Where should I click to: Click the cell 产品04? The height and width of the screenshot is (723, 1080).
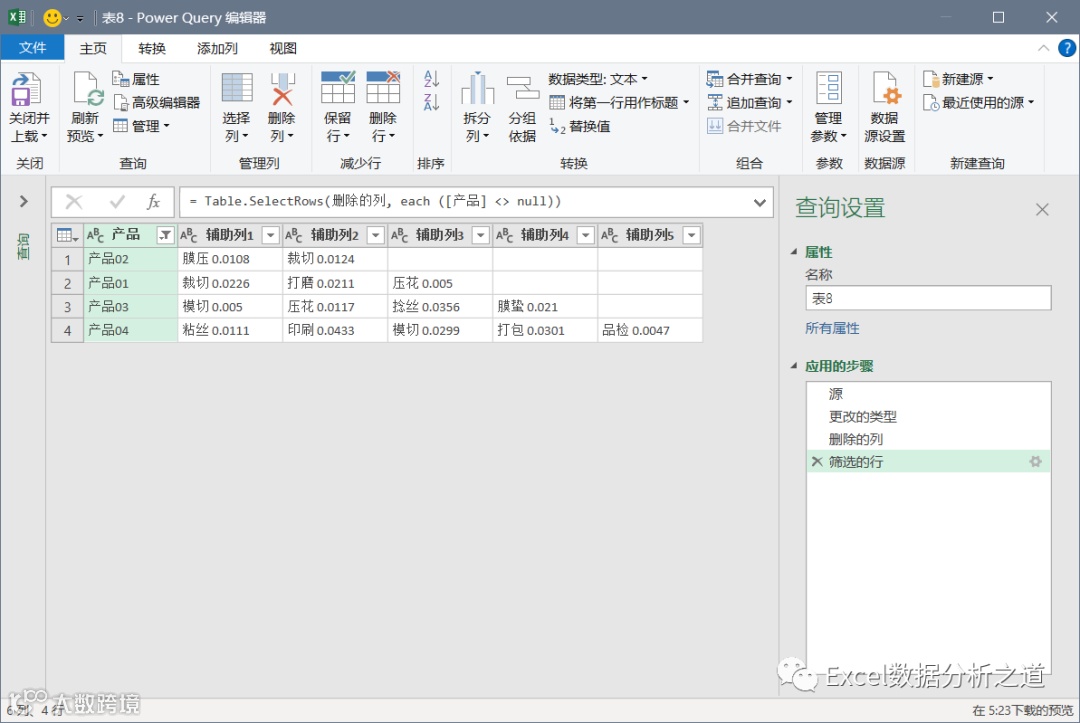pyautogui.click(x=130, y=331)
